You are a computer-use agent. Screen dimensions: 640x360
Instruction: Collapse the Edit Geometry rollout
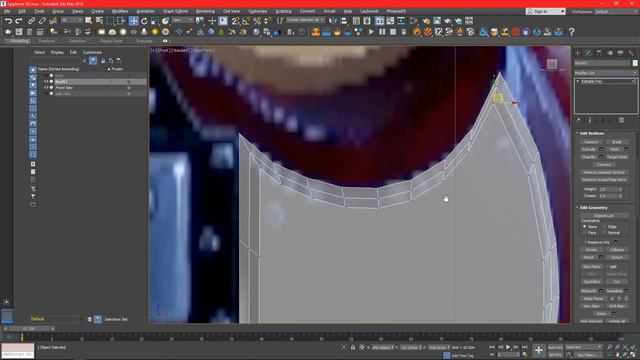click(593, 208)
